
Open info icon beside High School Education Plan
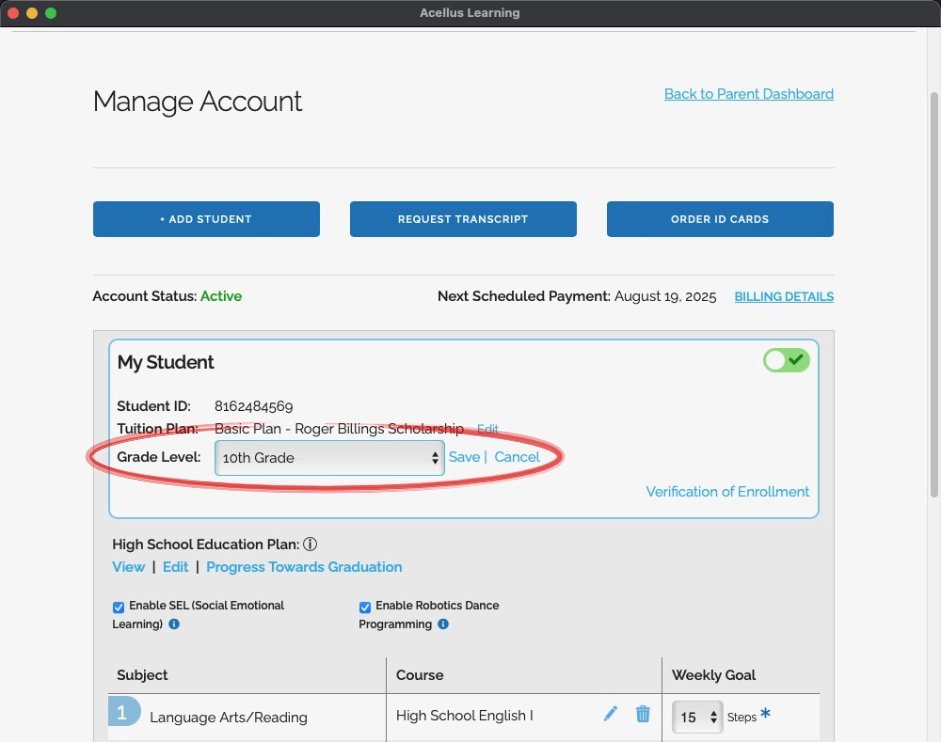(x=310, y=545)
